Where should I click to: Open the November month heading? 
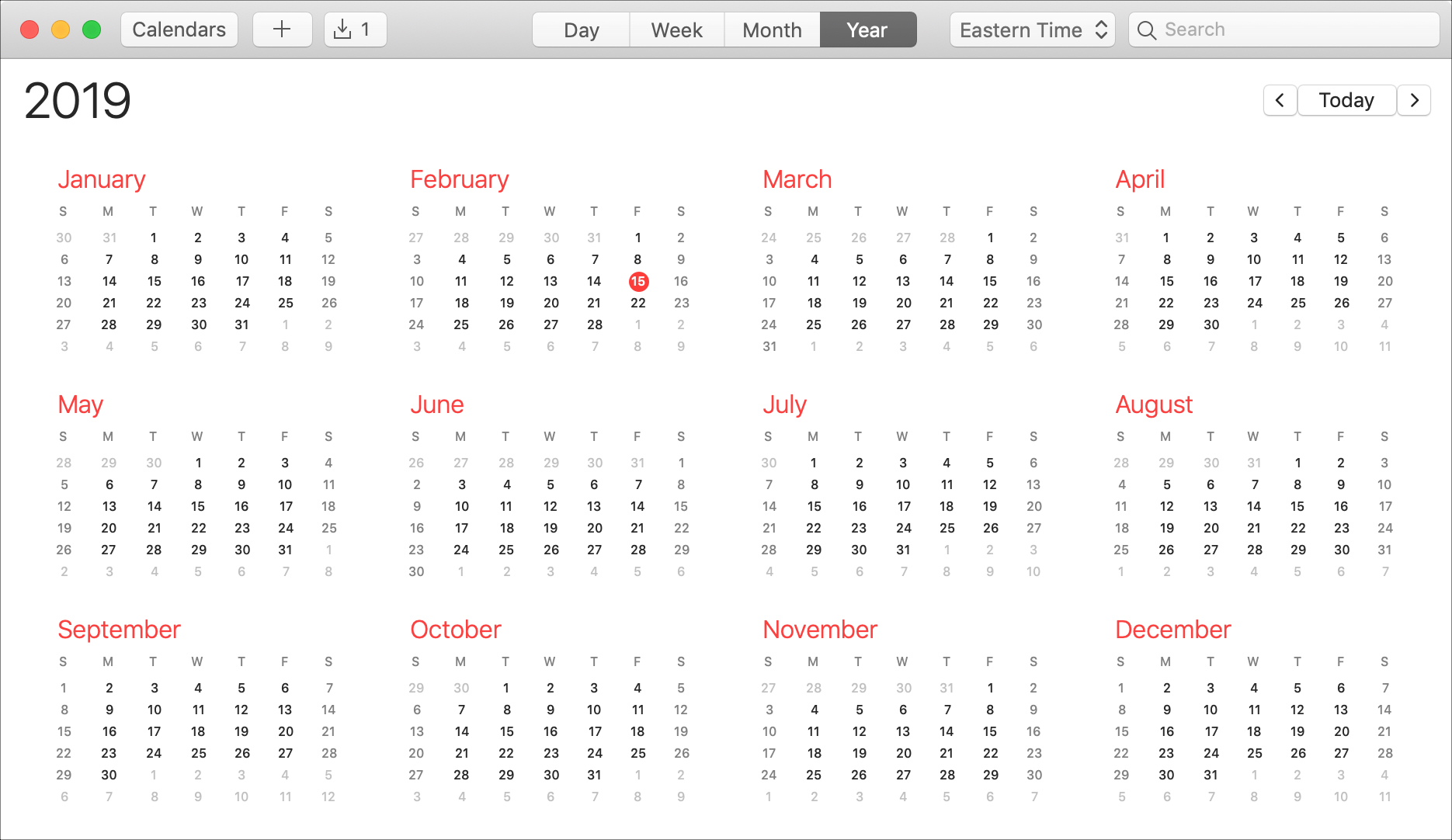tap(820, 630)
